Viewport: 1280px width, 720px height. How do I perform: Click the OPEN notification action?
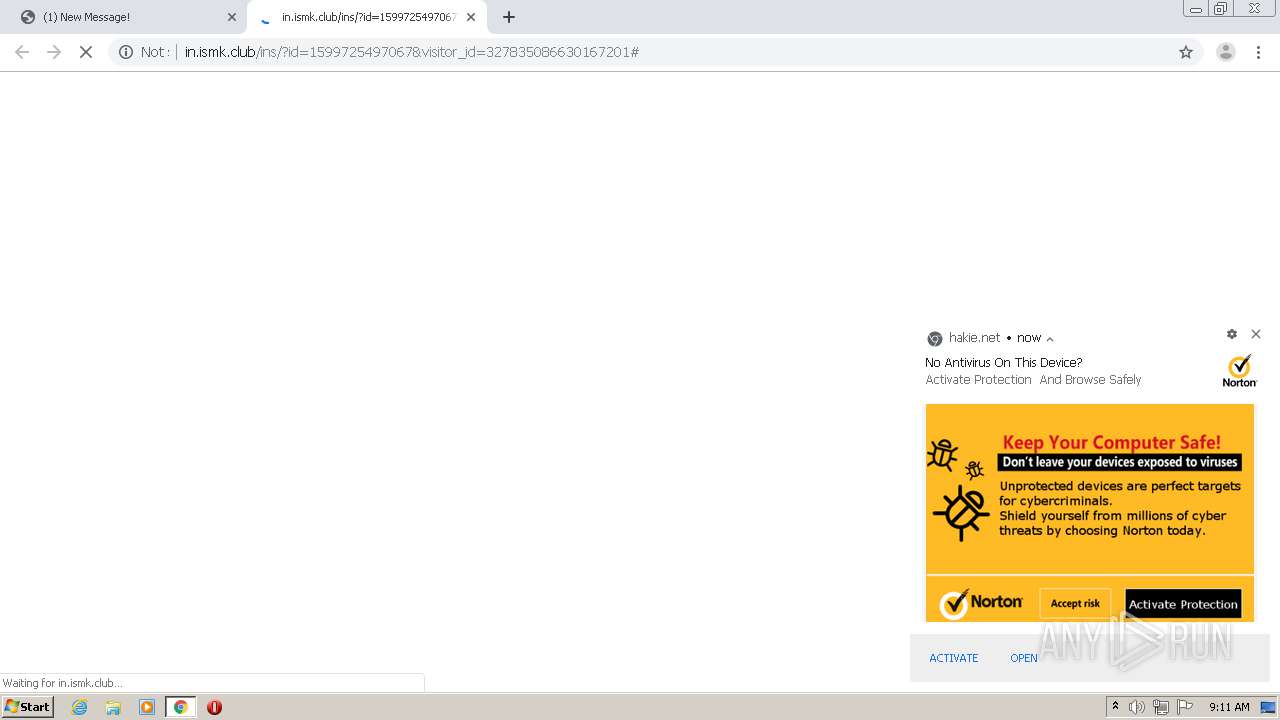point(1024,658)
